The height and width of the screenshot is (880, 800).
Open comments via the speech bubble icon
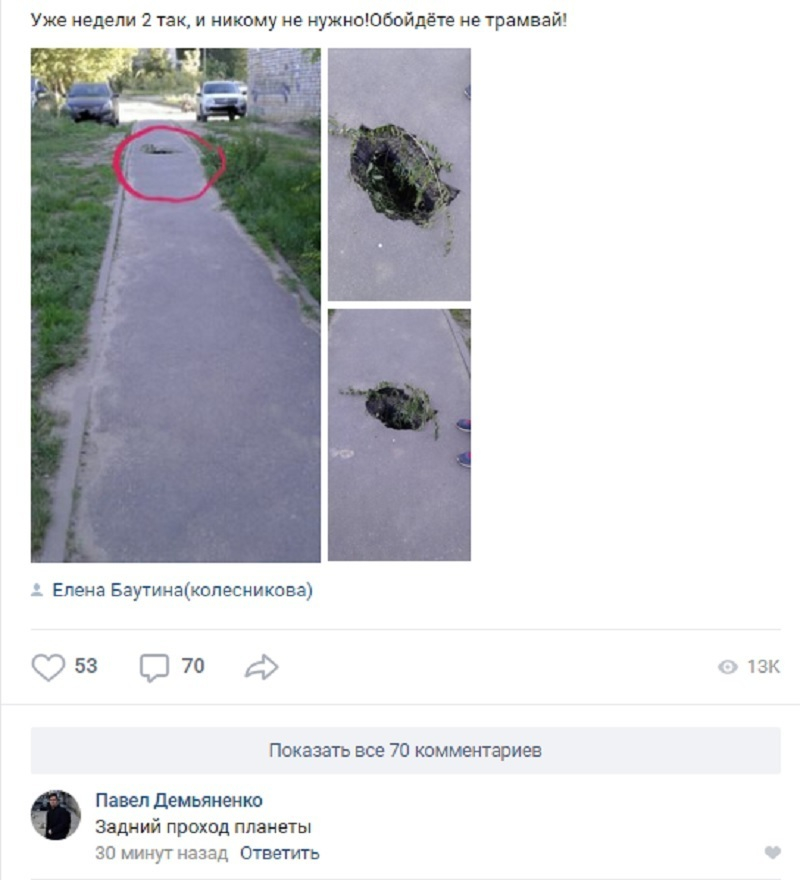[154, 667]
